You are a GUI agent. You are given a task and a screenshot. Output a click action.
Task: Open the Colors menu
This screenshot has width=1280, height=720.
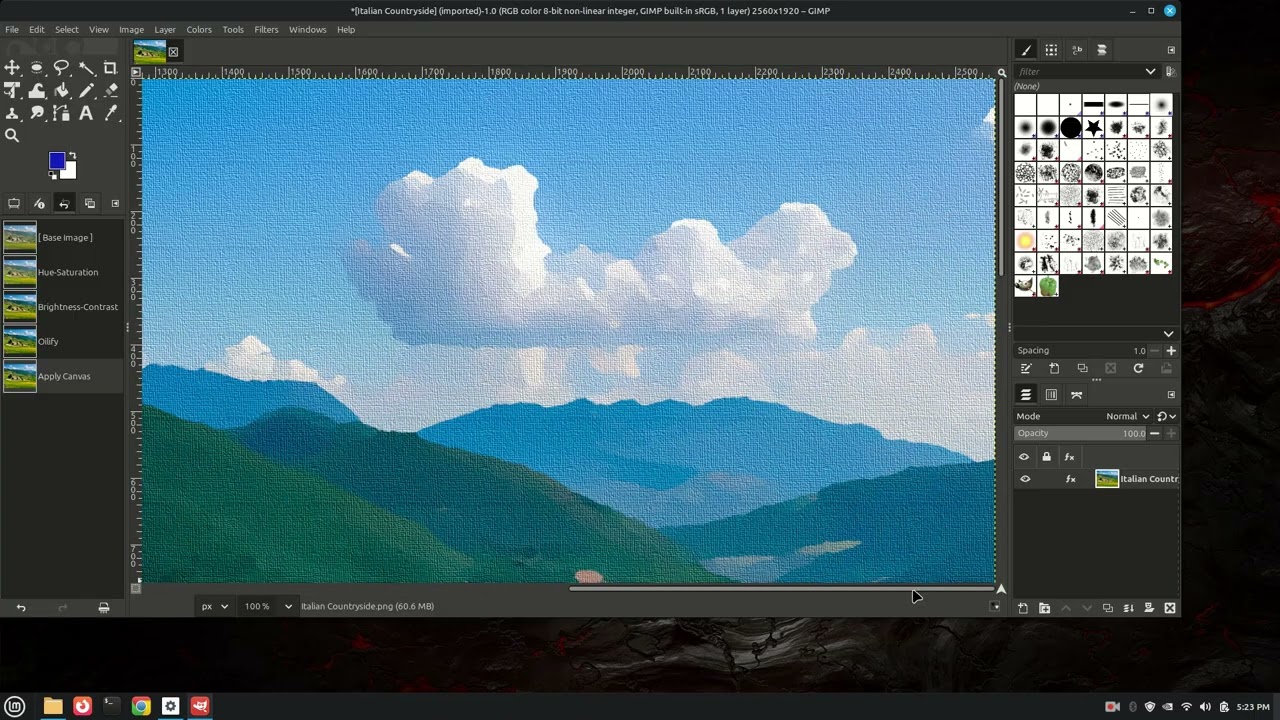tap(199, 29)
